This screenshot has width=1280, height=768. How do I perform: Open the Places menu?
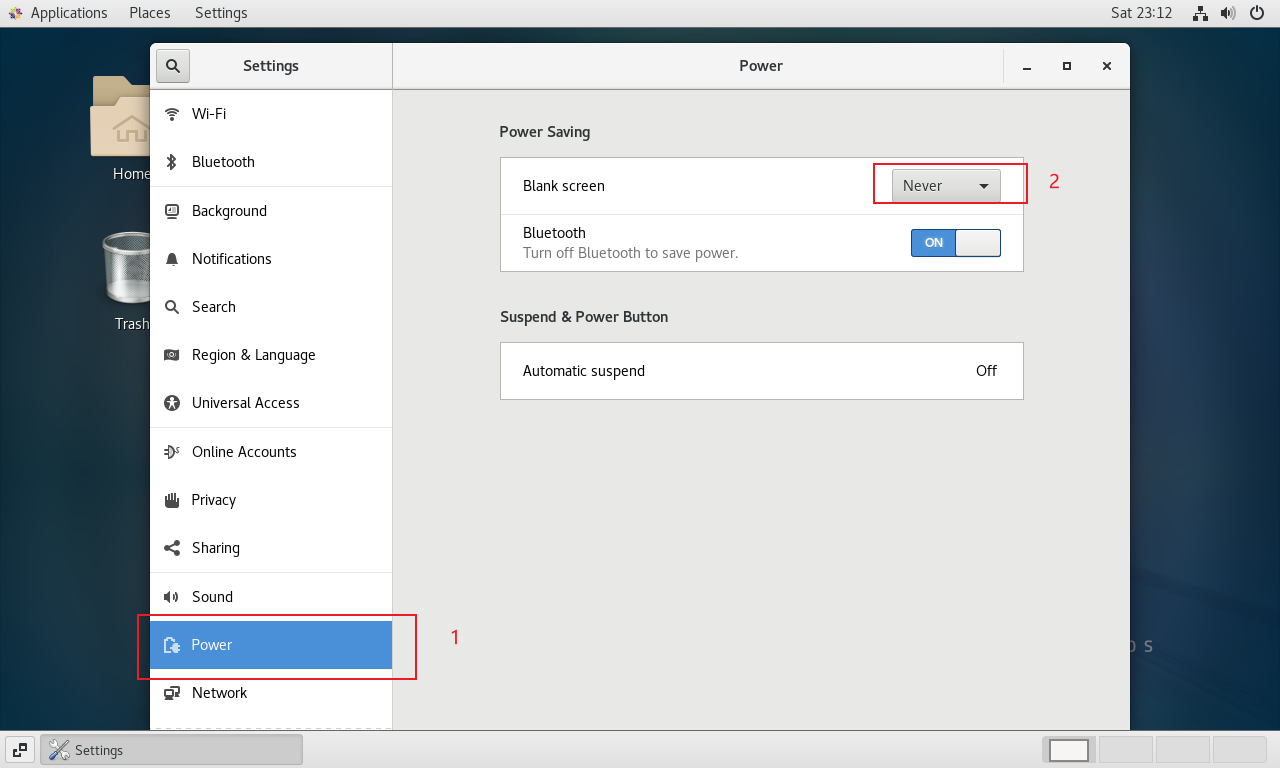pyautogui.click(x=149, y=13)
